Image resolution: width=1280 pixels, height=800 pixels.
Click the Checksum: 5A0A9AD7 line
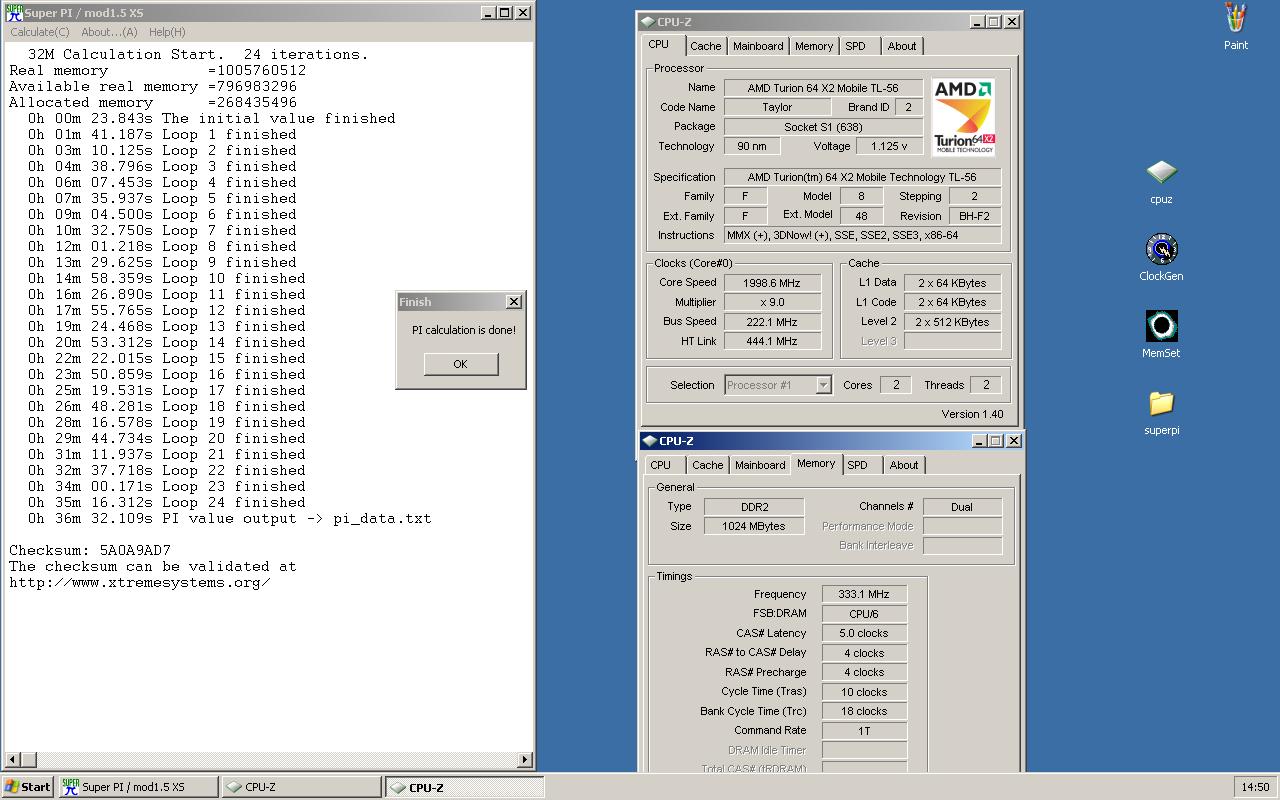click(90, 550)
